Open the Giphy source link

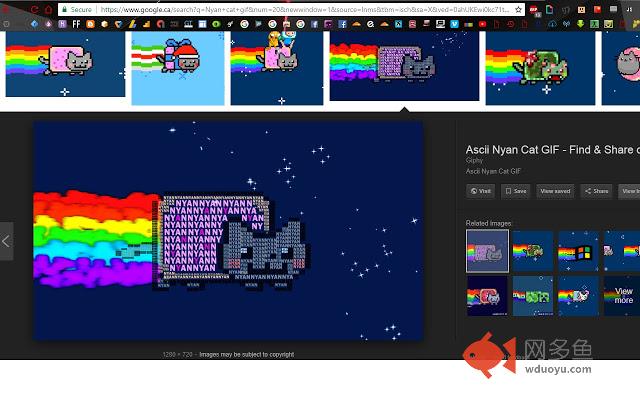(474, 160)
